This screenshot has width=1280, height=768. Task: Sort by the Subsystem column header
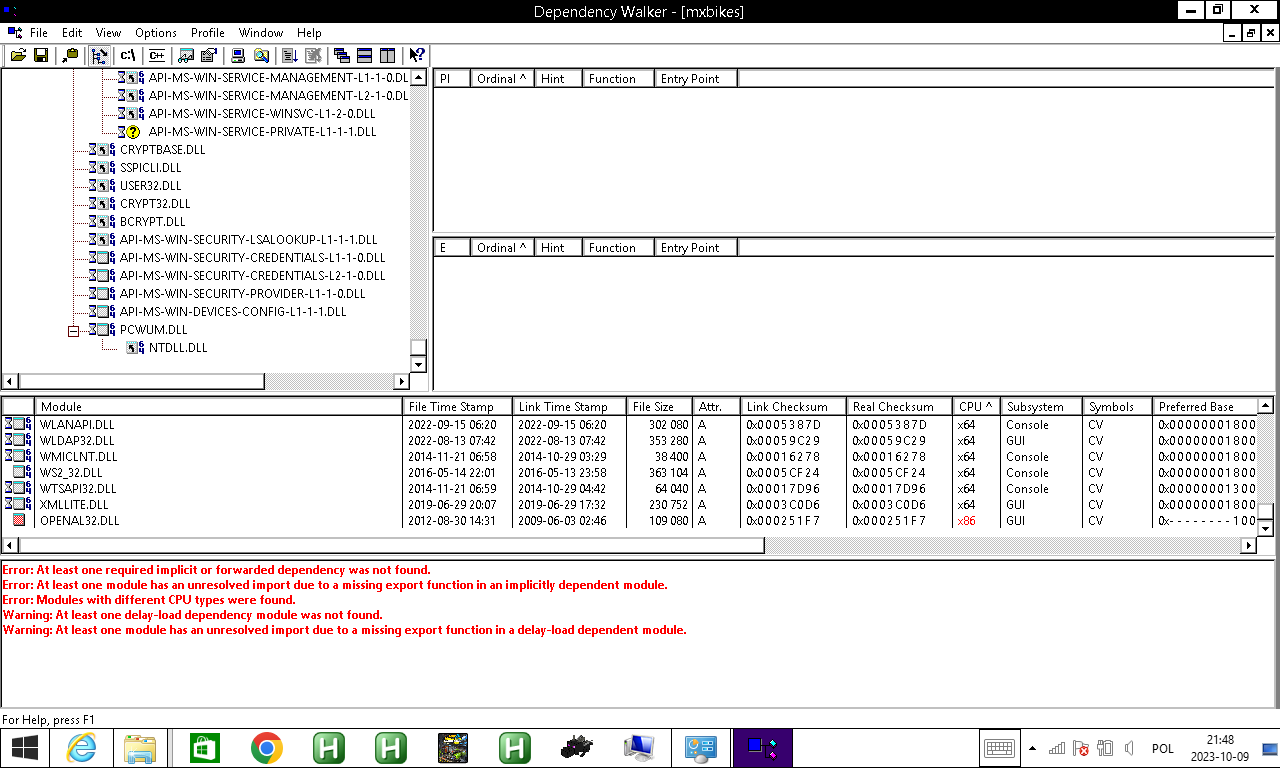[x=1042, y=407]
